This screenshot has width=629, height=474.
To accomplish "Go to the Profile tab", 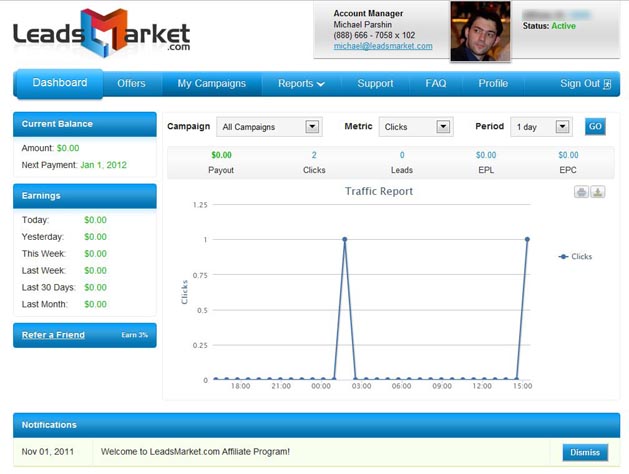I will pos(493,83).
